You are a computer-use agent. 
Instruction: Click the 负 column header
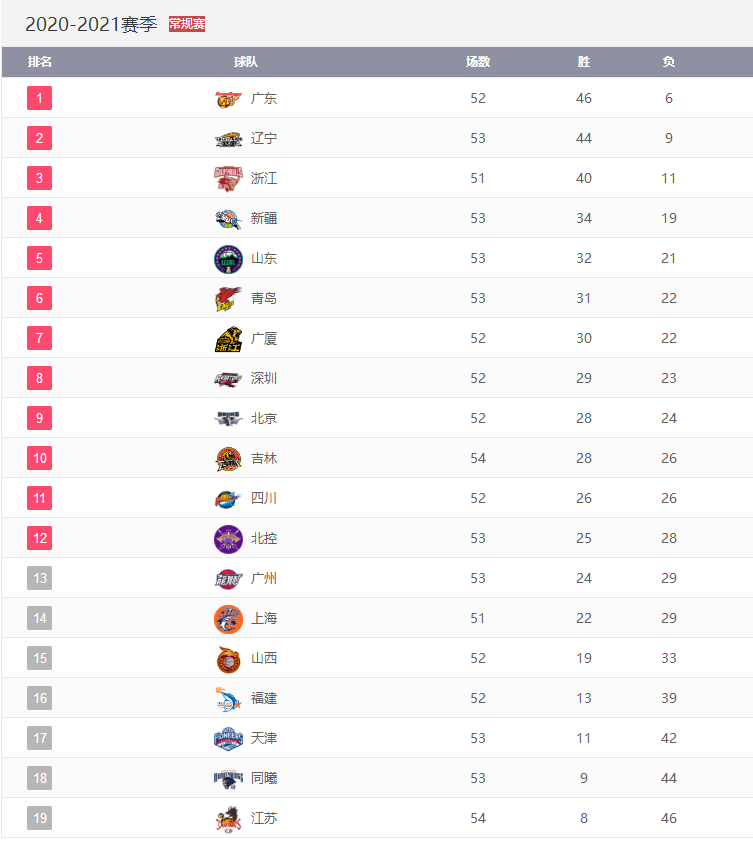point(669,62)
